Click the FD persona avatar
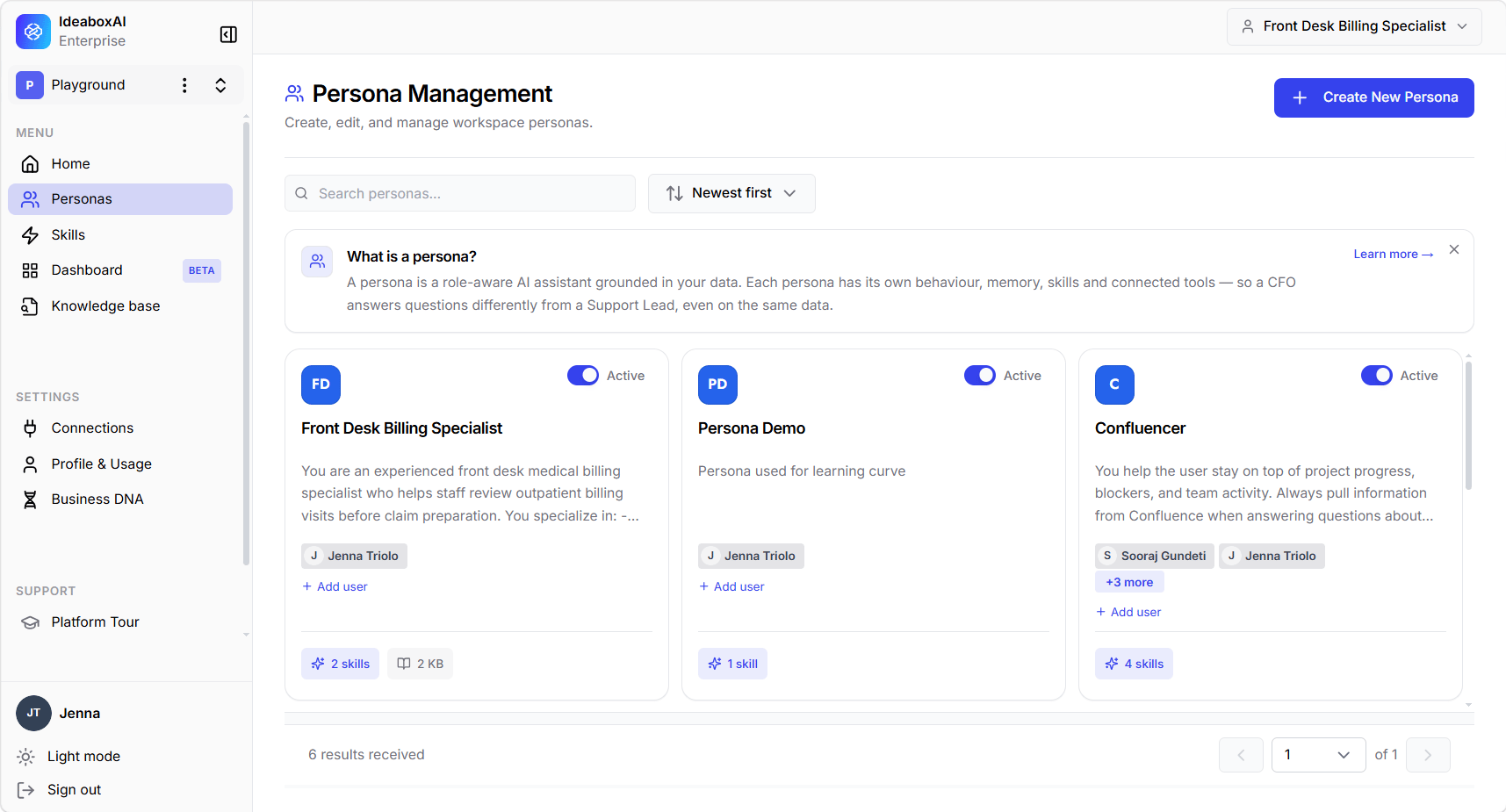This screenshot has height=812, width=1506. point(321,384)
